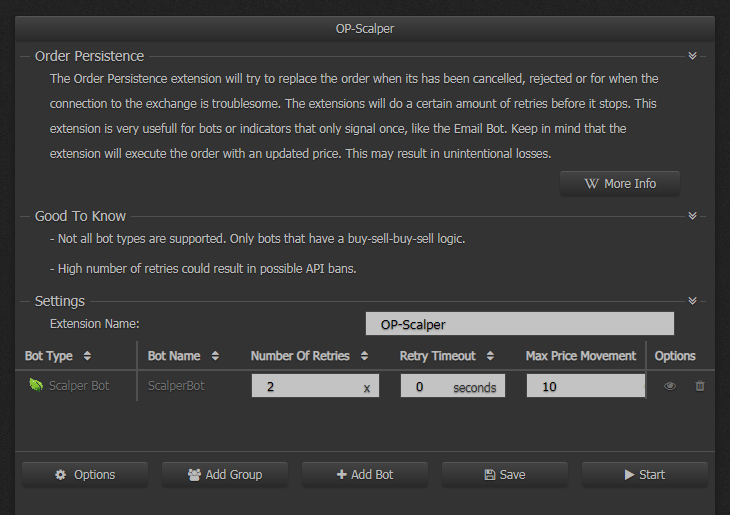Open the More Info wiki button
The image size is (730, 515).
[x=620, y=183]
